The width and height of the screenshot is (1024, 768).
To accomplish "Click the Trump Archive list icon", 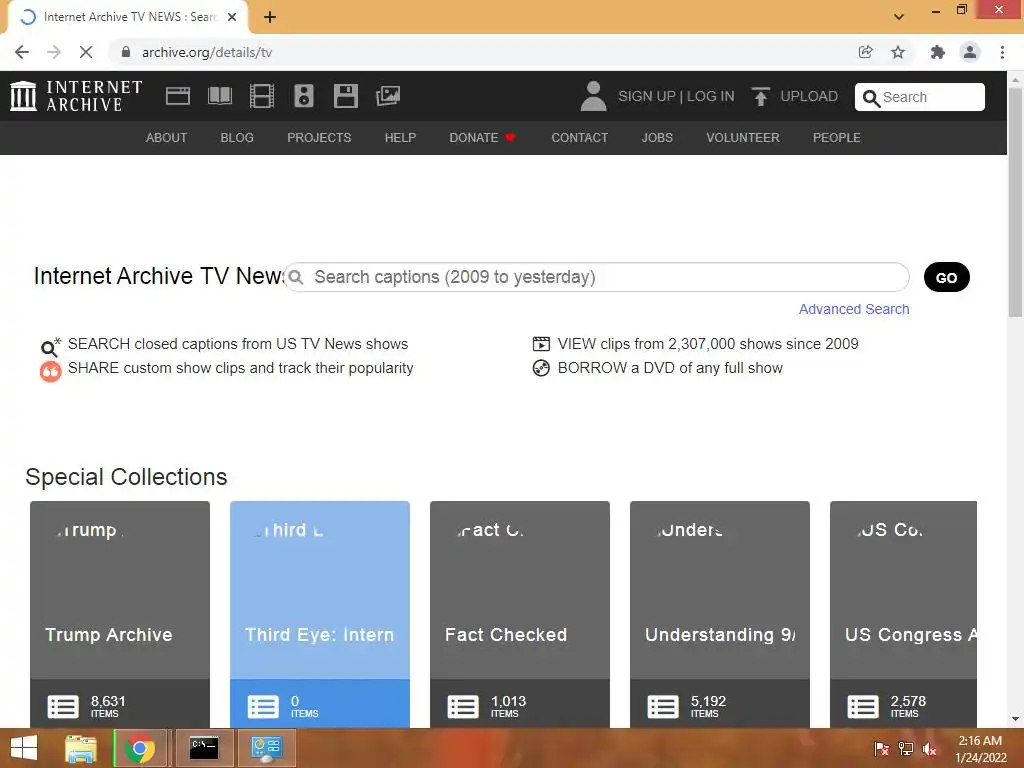I will [x=63, y=707].
